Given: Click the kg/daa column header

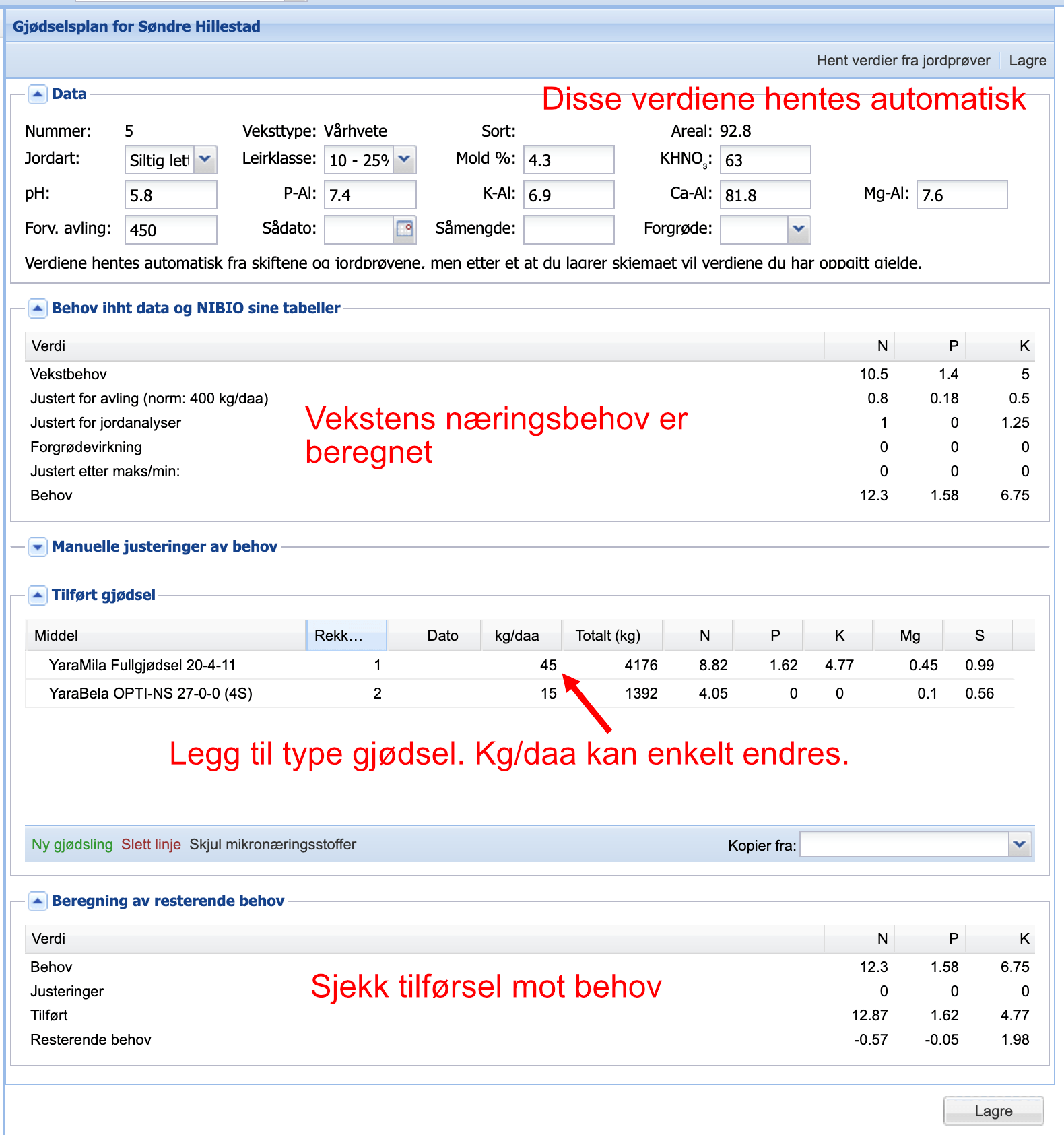Looking at the screenshot, I should coord(522,636).
